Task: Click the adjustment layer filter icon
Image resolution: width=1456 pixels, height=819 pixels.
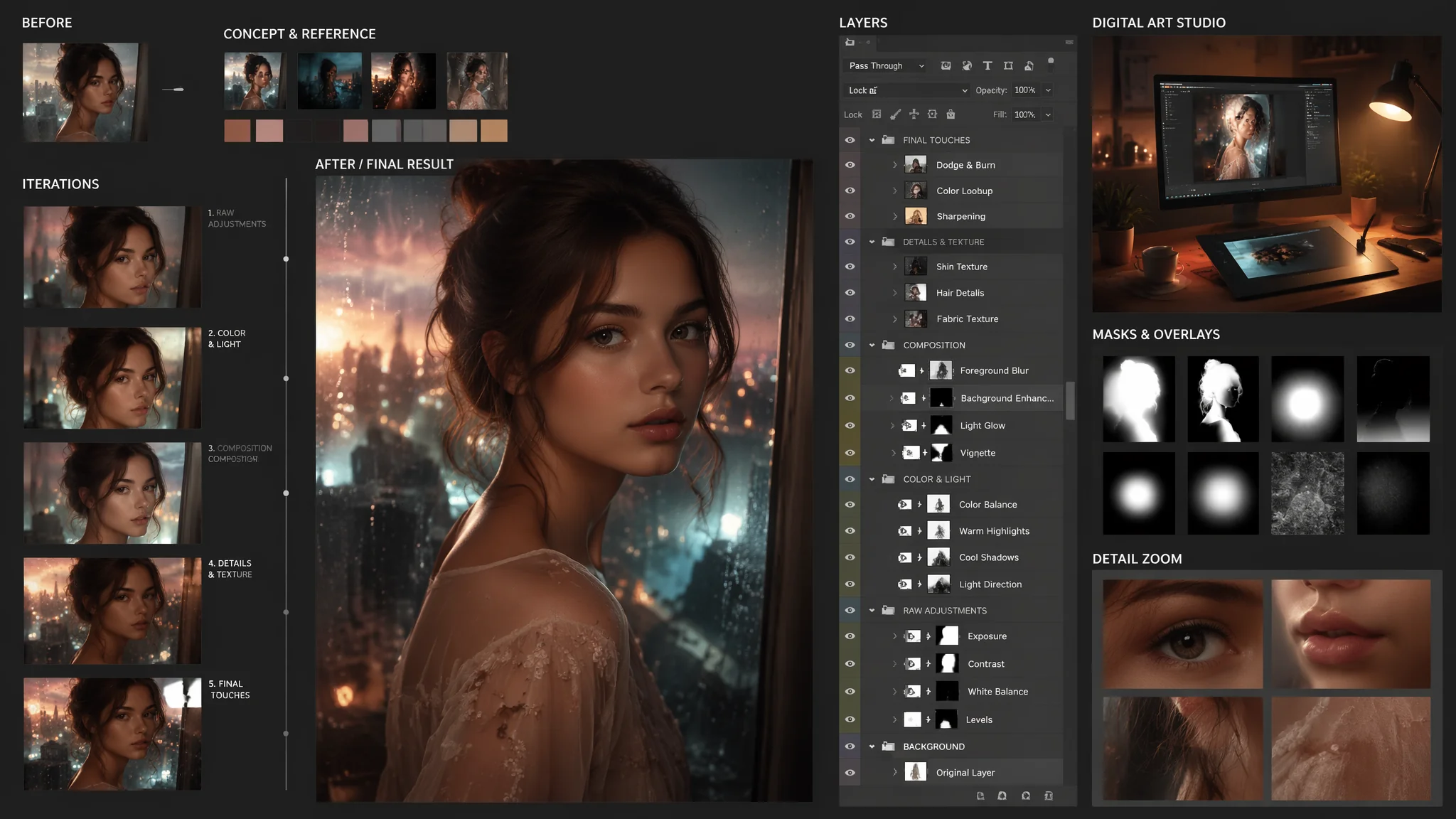Action: [967, 65]
